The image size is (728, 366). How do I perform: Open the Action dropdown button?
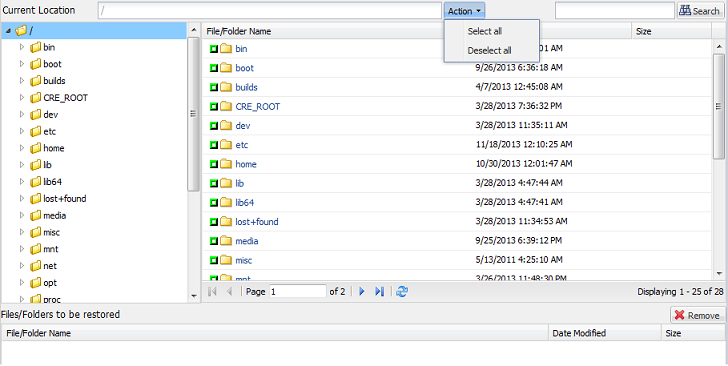point(465,11)
